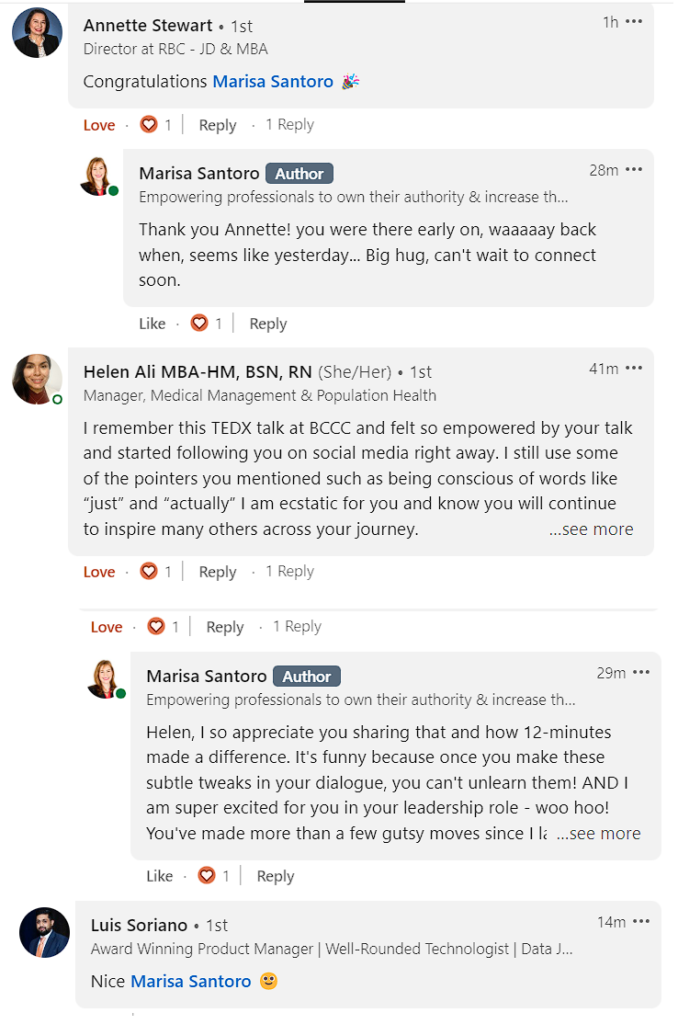The width and height of the screenshot is (678, 1024).
Task: Reply to Annette Stewart's comment
Action: pyautogui.click(x=217, y=125)
